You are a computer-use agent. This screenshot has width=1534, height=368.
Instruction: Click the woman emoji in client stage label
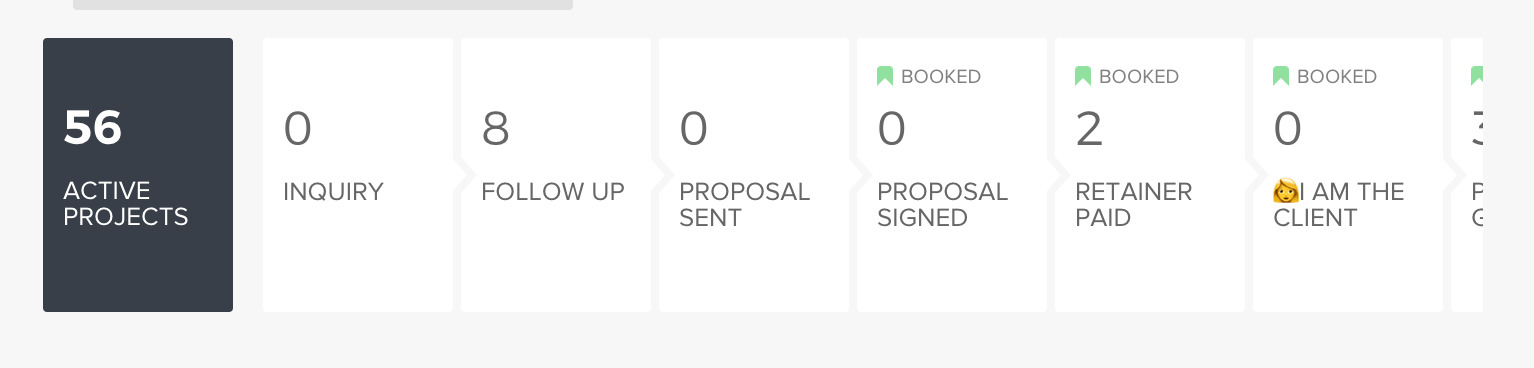pos(1285,191)
